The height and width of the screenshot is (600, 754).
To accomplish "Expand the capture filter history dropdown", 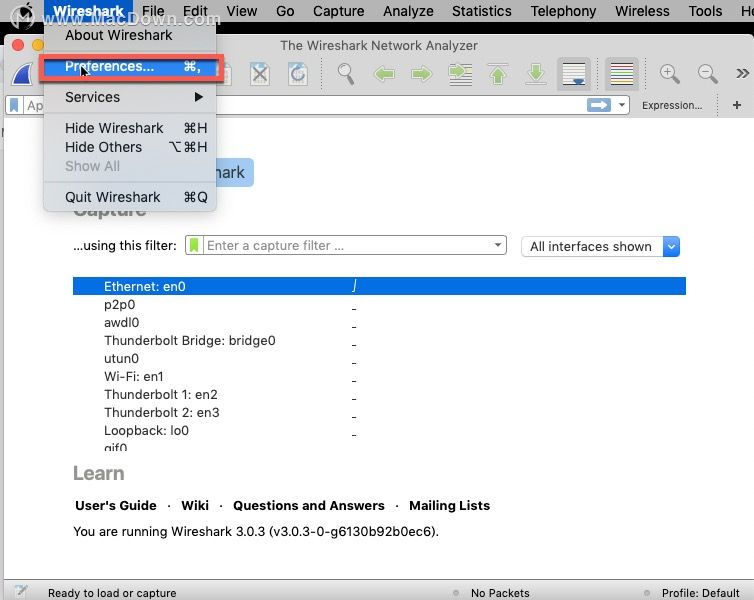I will click(498, 245).
